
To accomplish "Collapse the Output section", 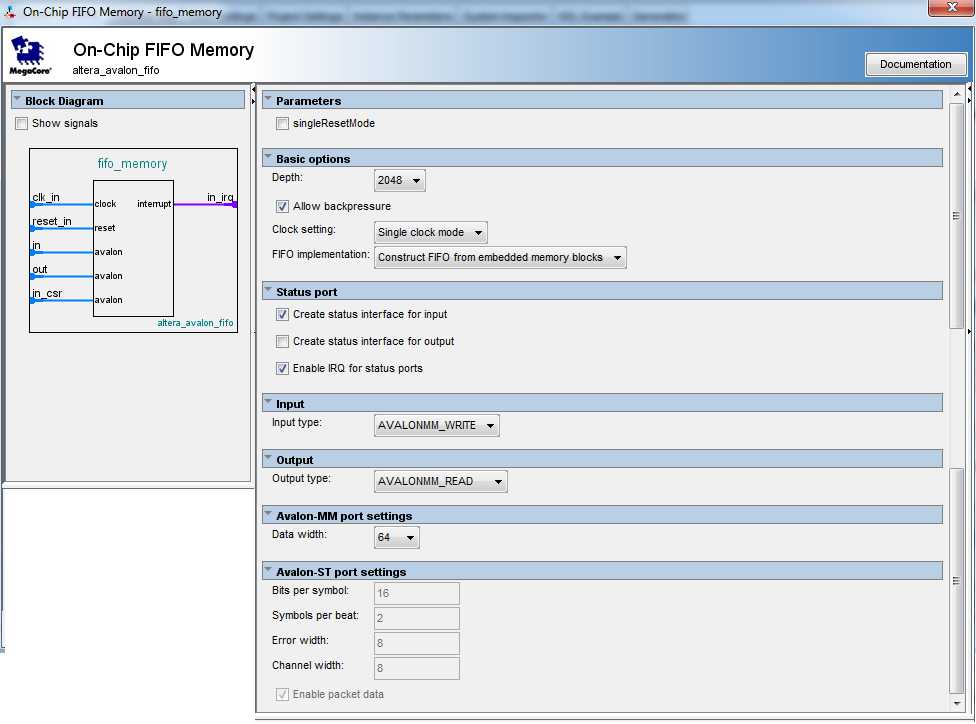I will coord(268,459).
